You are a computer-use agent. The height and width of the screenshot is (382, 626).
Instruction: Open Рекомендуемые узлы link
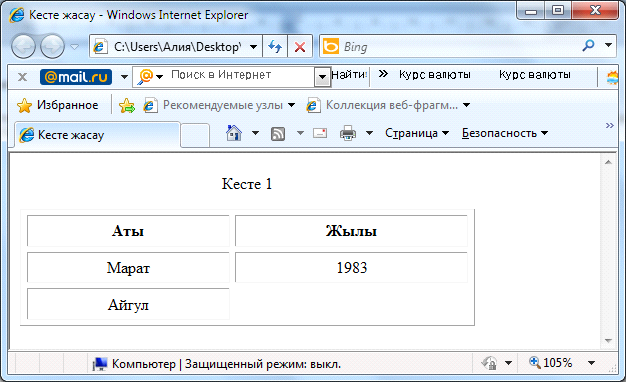(x=219, y=105)
